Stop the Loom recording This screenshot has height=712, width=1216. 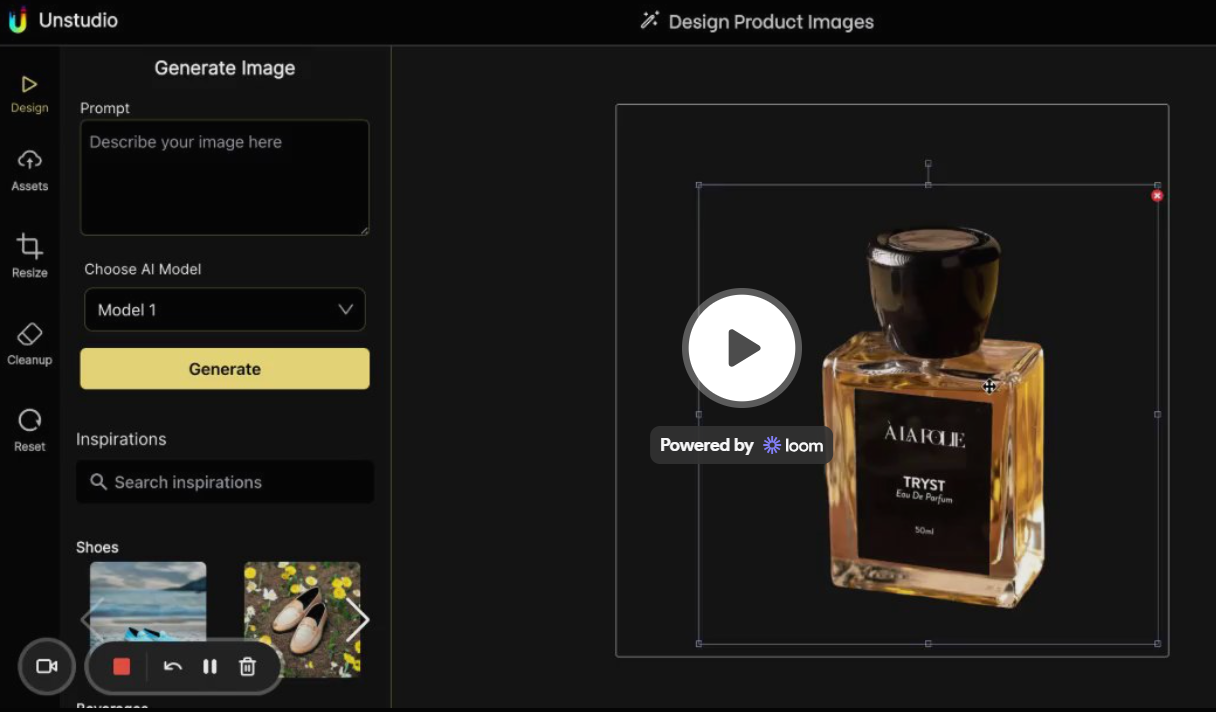pyautogui.click(x=122, y=666)
